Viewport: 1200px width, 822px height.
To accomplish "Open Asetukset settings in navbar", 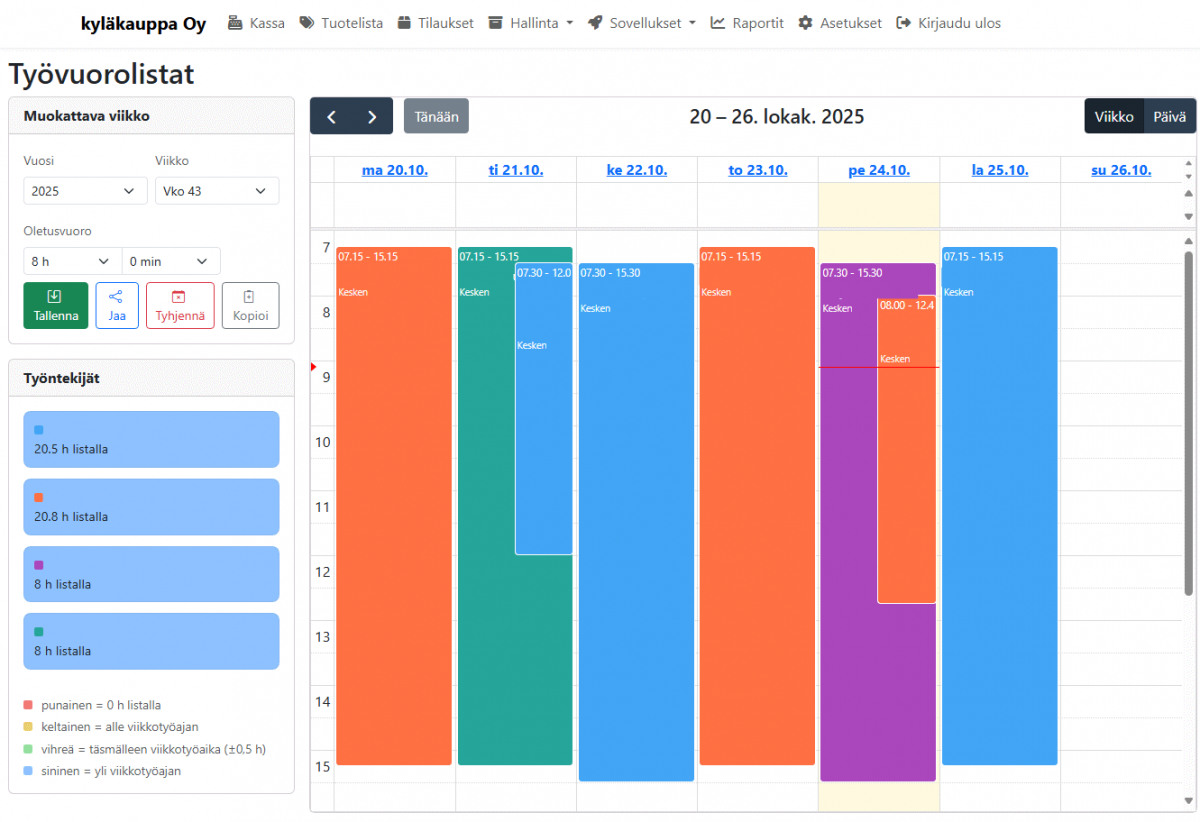I will click(x=840, y=23).
